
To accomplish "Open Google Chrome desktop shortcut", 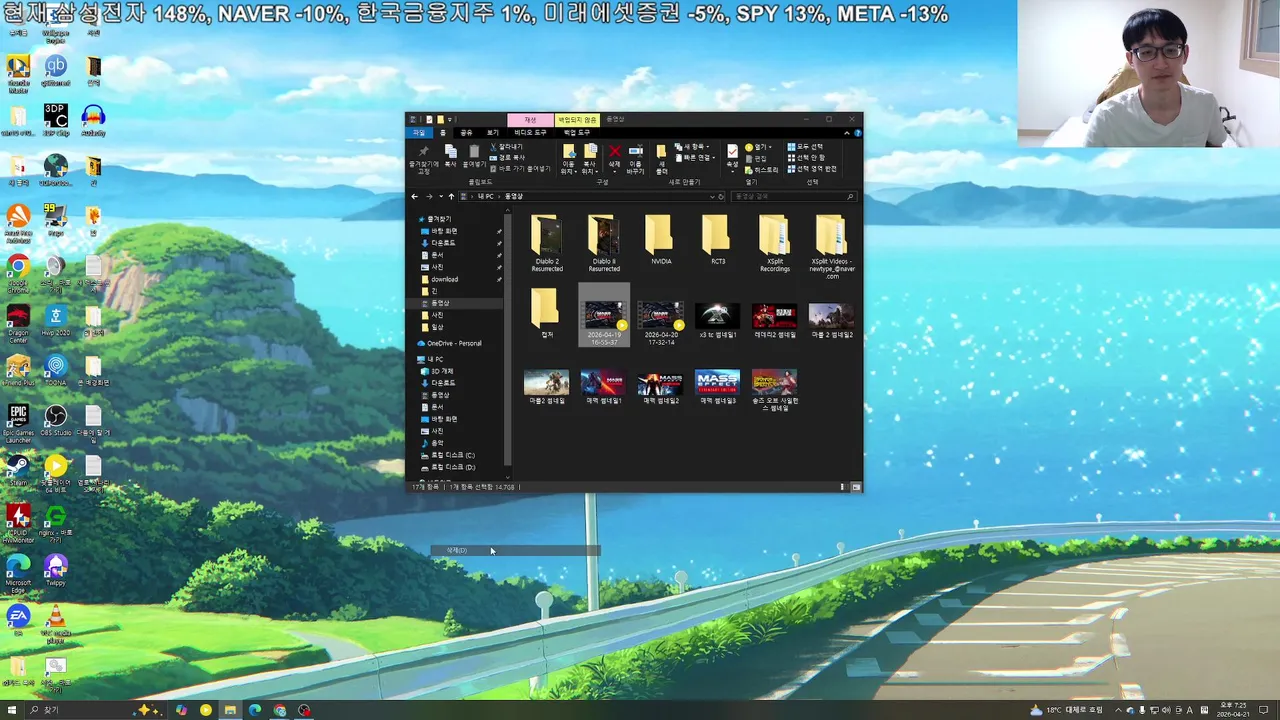I will pyautogui.click(x=18, y=273).
